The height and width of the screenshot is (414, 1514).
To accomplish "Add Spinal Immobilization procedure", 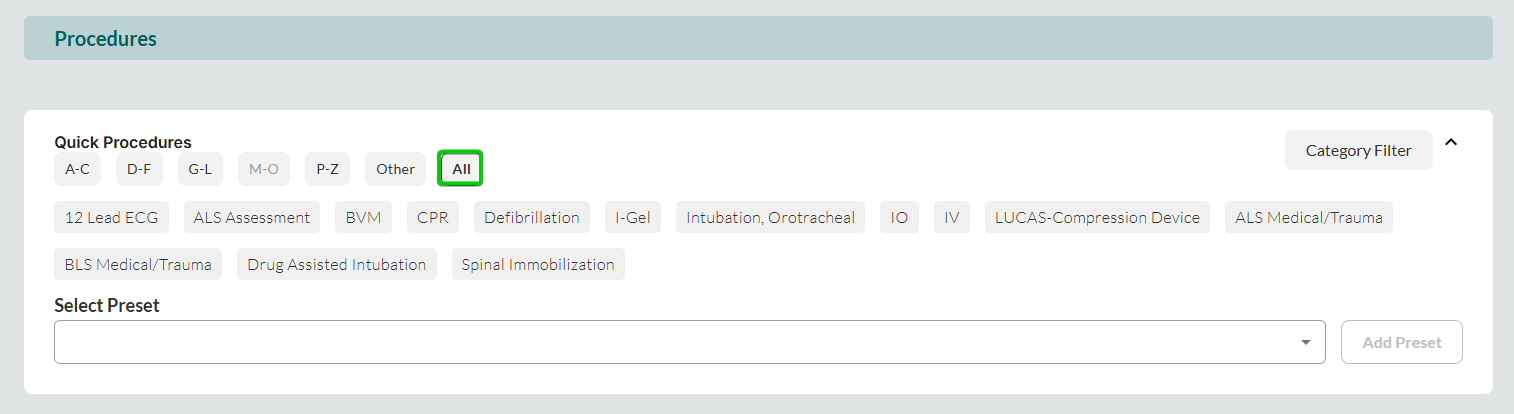I will point(538,265).
